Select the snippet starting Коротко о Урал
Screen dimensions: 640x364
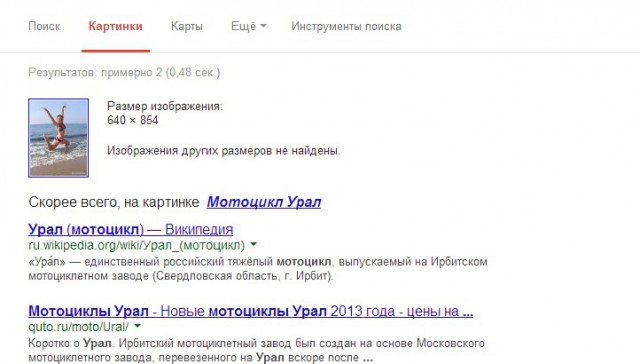coord(256,350)
